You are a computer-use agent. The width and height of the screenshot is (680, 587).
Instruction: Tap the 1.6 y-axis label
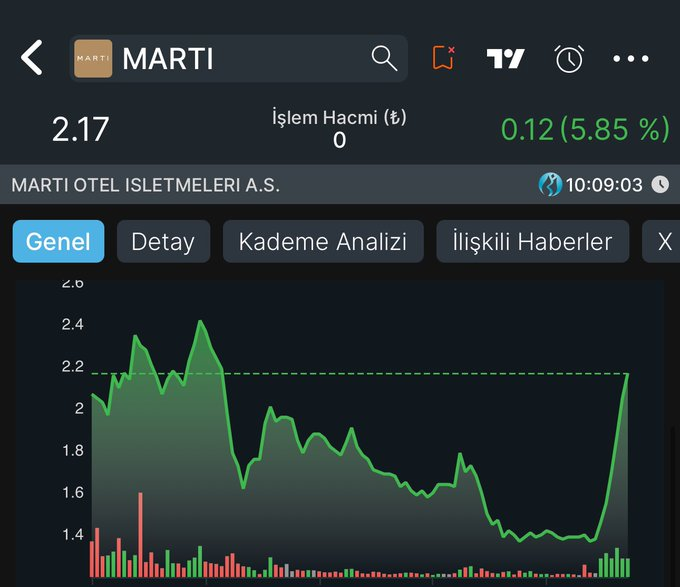tap(72, 492)
